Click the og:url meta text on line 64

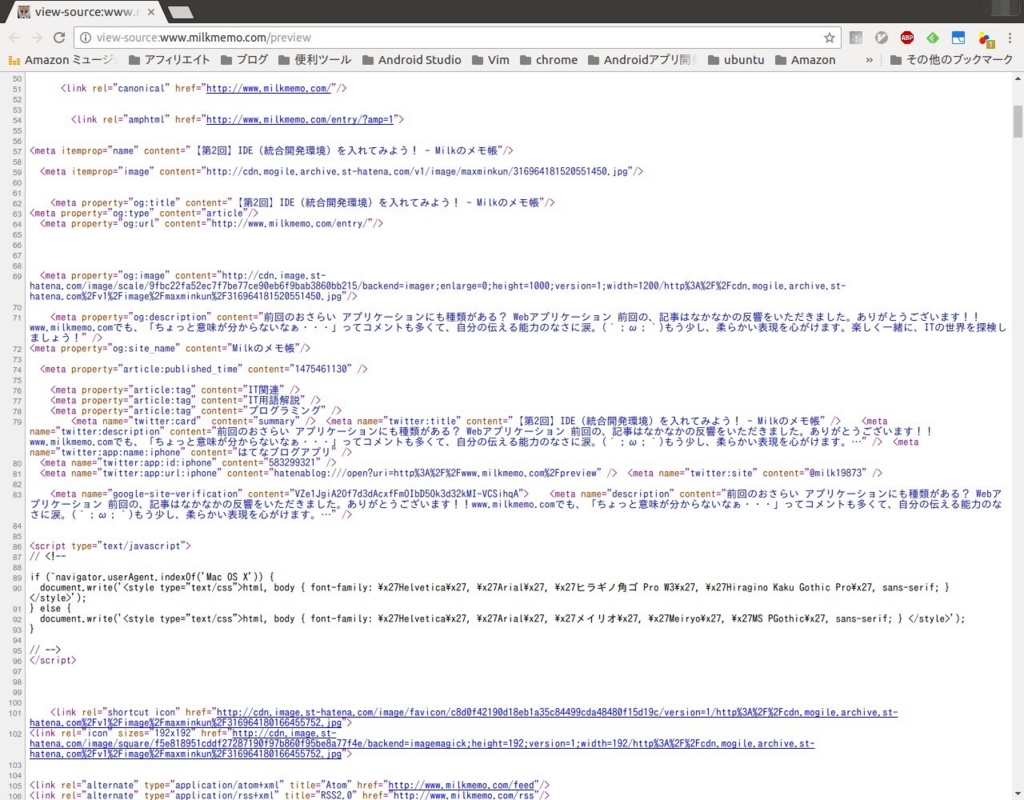[212, 224]
